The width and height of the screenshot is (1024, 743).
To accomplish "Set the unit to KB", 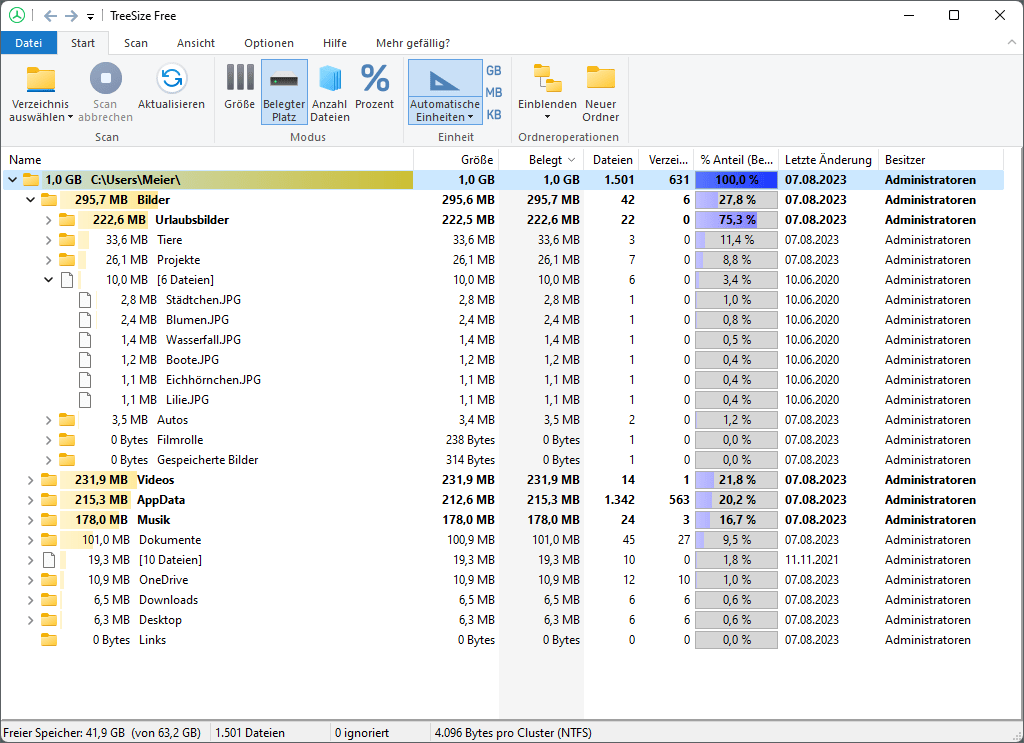I will click(494, 115).
